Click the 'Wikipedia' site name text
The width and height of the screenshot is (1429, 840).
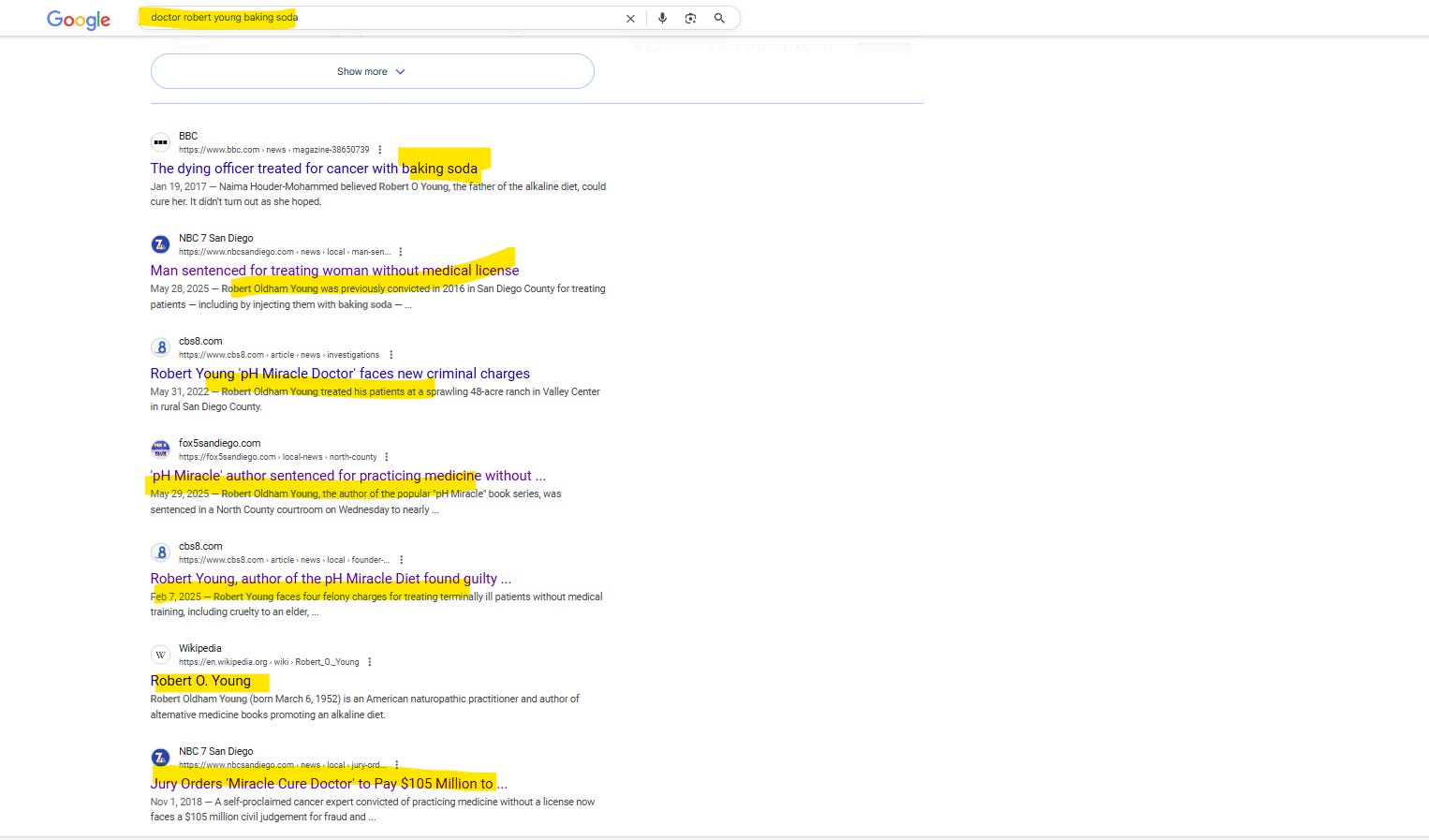200,648
